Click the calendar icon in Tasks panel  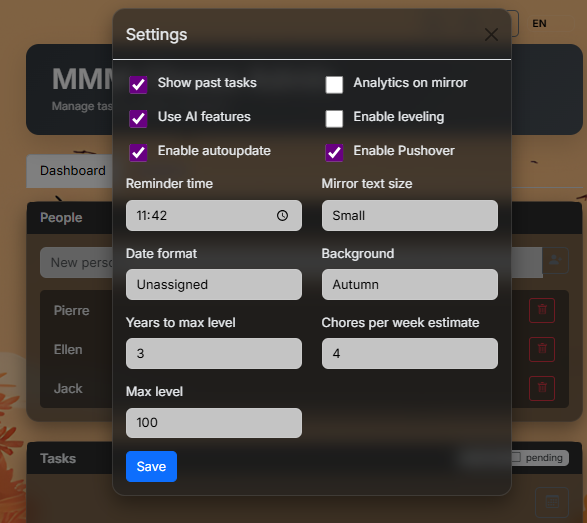click(x=552, y=501)
